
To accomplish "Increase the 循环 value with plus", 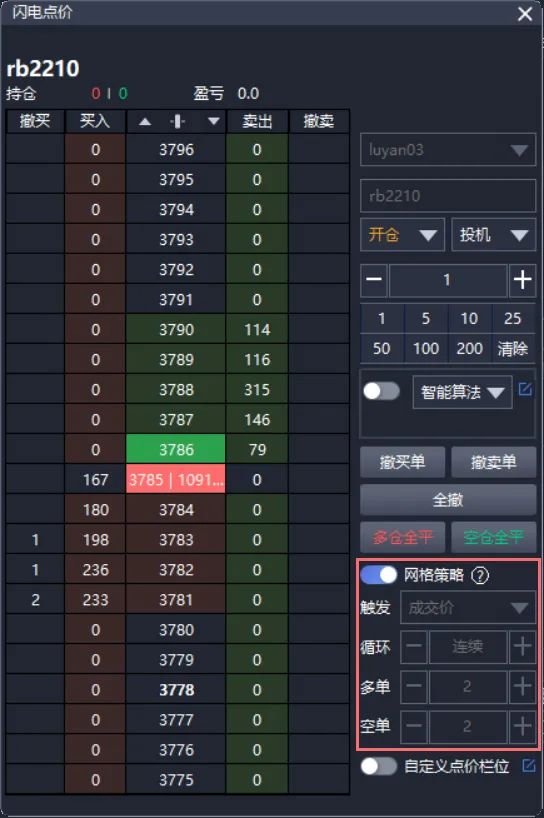I will point(522,647).
